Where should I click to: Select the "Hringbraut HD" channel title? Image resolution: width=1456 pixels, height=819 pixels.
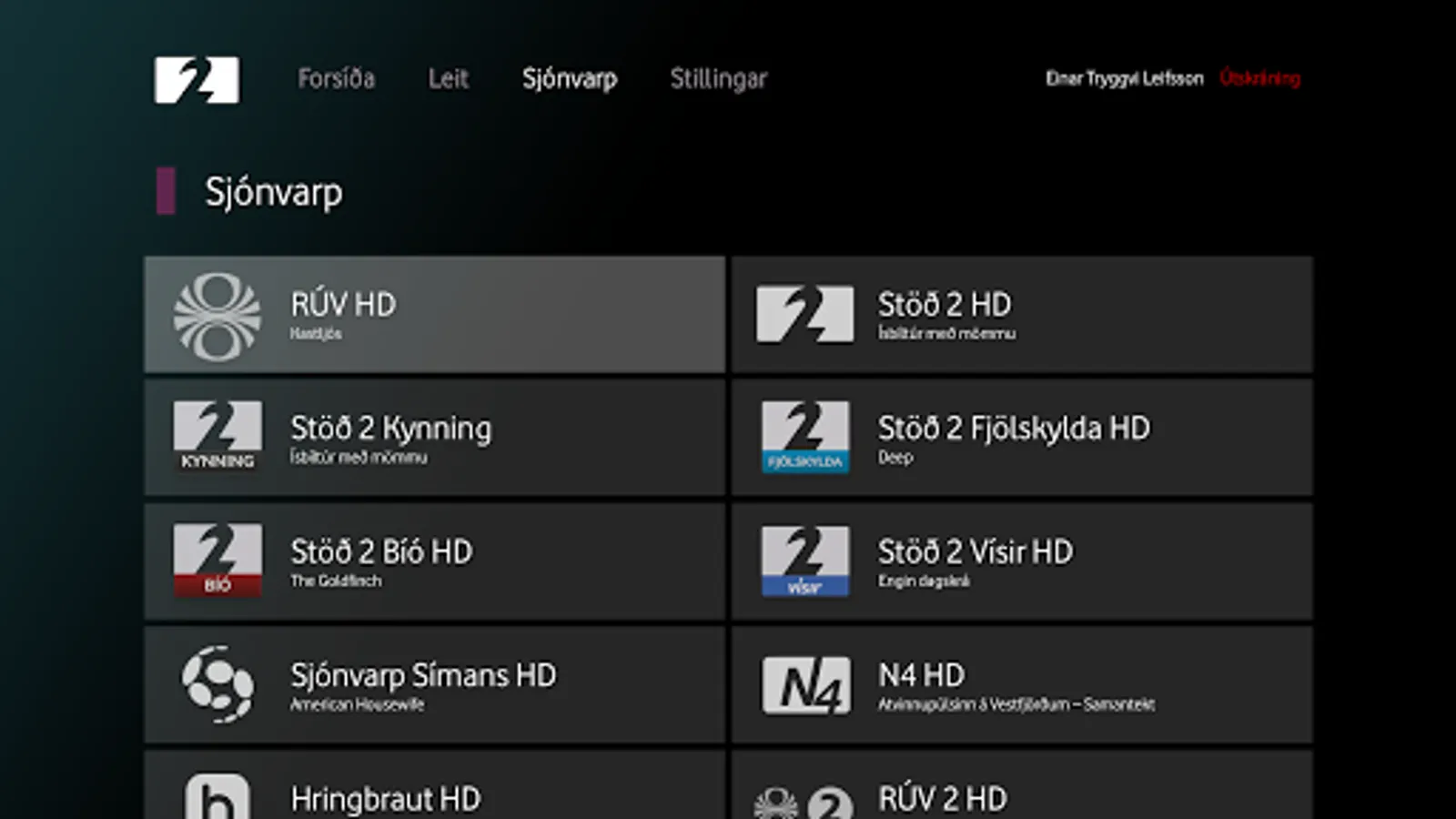(386, 799)
